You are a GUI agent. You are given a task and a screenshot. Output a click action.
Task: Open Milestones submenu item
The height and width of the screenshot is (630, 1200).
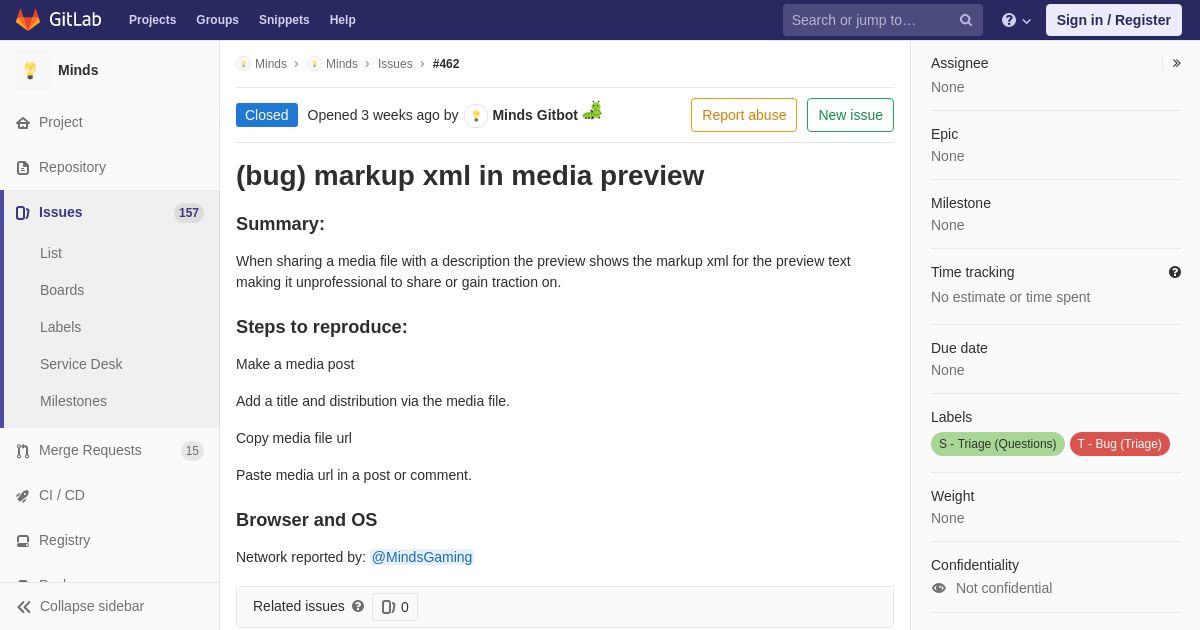click(73, 401)
